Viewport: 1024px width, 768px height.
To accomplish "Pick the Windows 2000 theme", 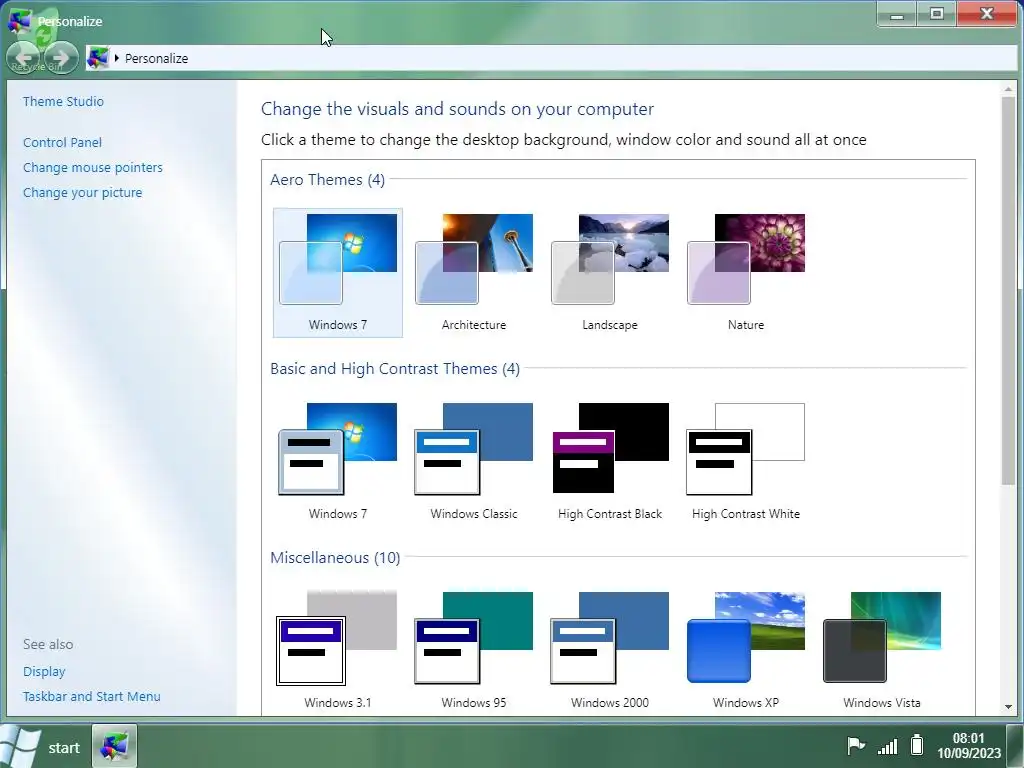I will point(610,650).
